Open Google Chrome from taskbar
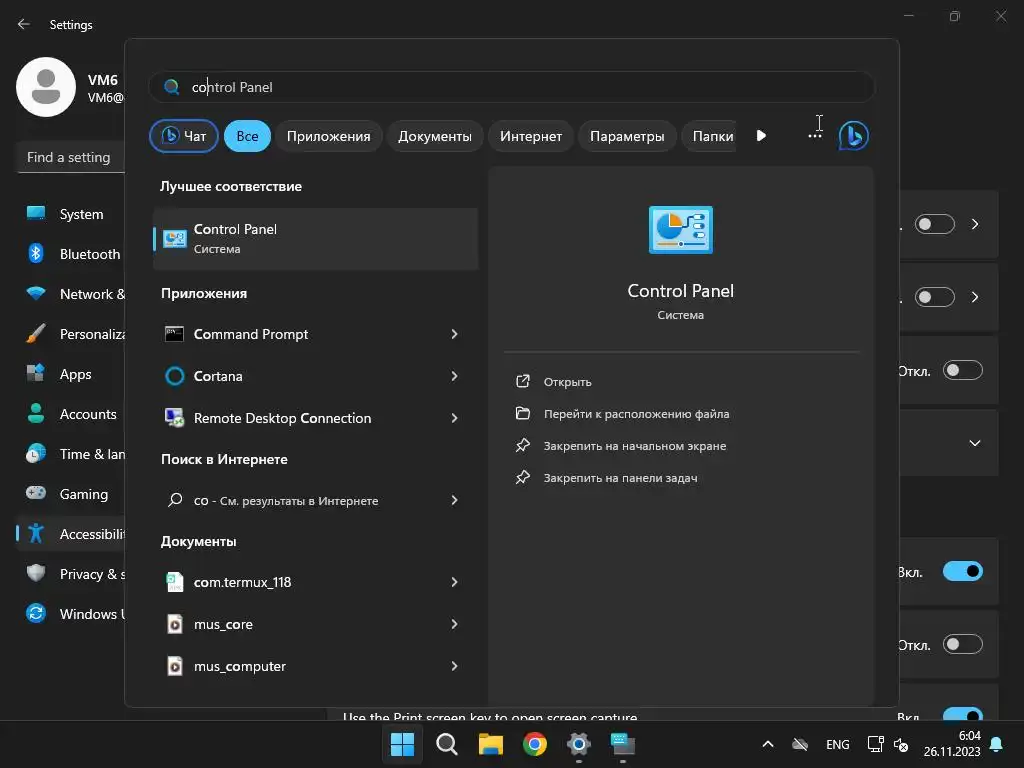Image resolution: width=1024 pixels, height=768 pixels. 534,744
